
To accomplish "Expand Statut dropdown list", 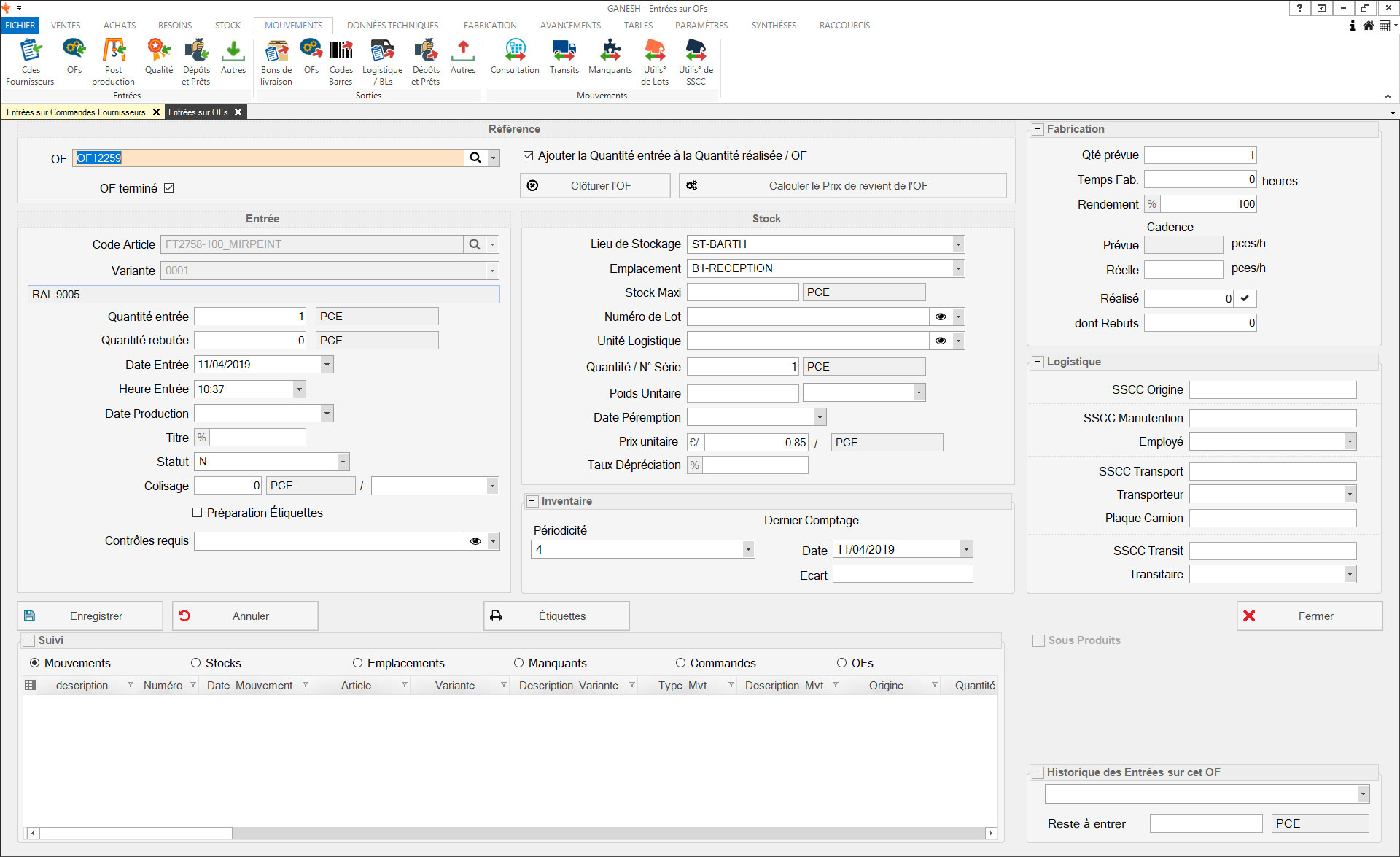I will [343, 462].
